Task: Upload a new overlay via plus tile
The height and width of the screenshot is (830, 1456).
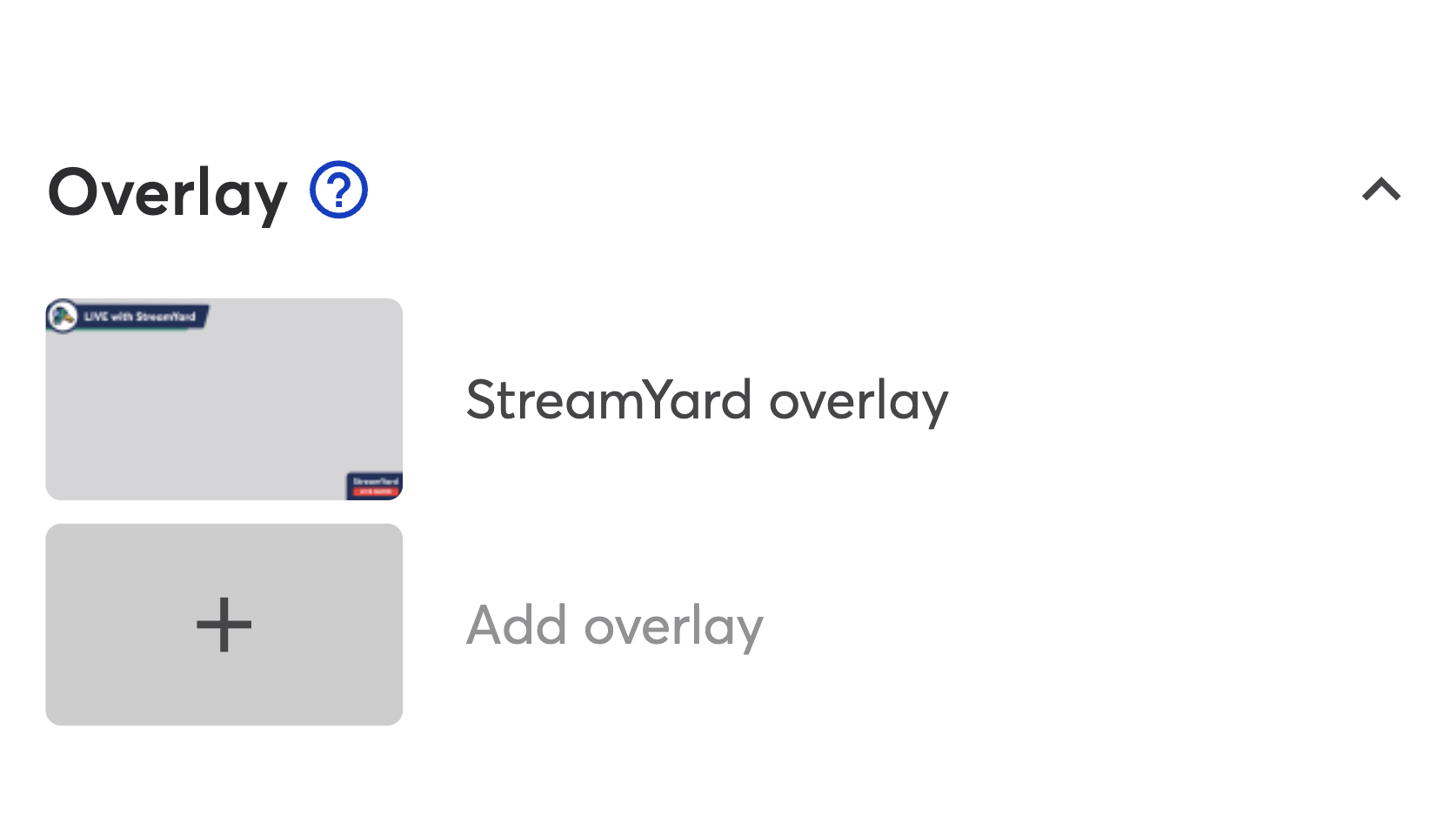Action: pyautogui.click(x=224, y=625)
